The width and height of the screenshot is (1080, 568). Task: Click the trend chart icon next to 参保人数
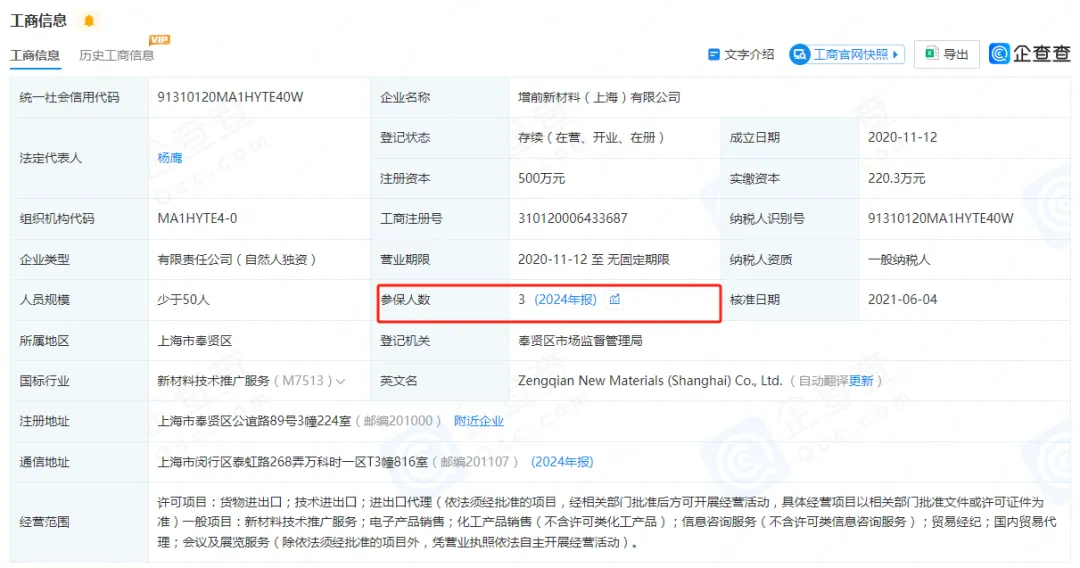[x=614, y=299]
